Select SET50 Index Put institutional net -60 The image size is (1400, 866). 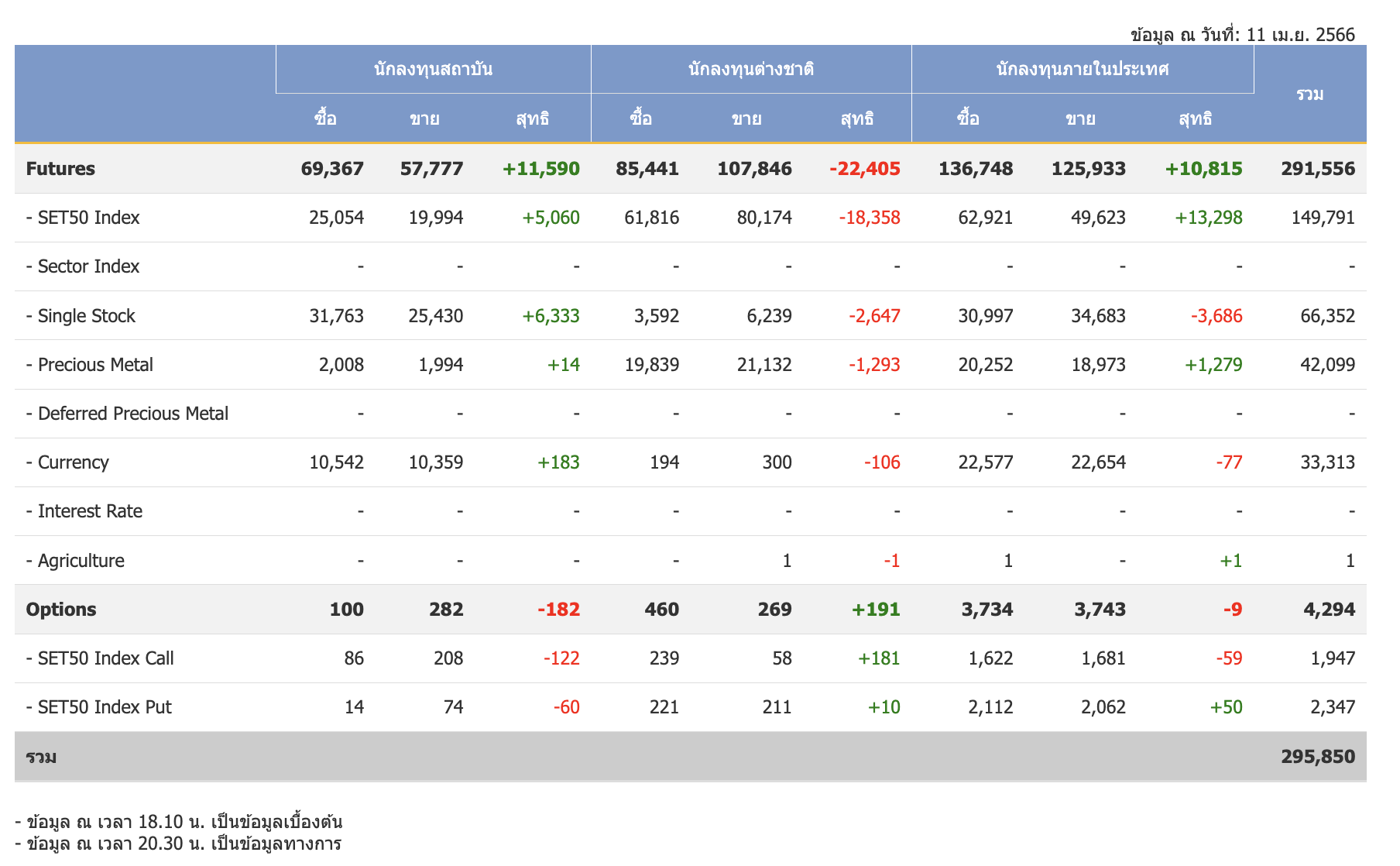tap(567, 707)
